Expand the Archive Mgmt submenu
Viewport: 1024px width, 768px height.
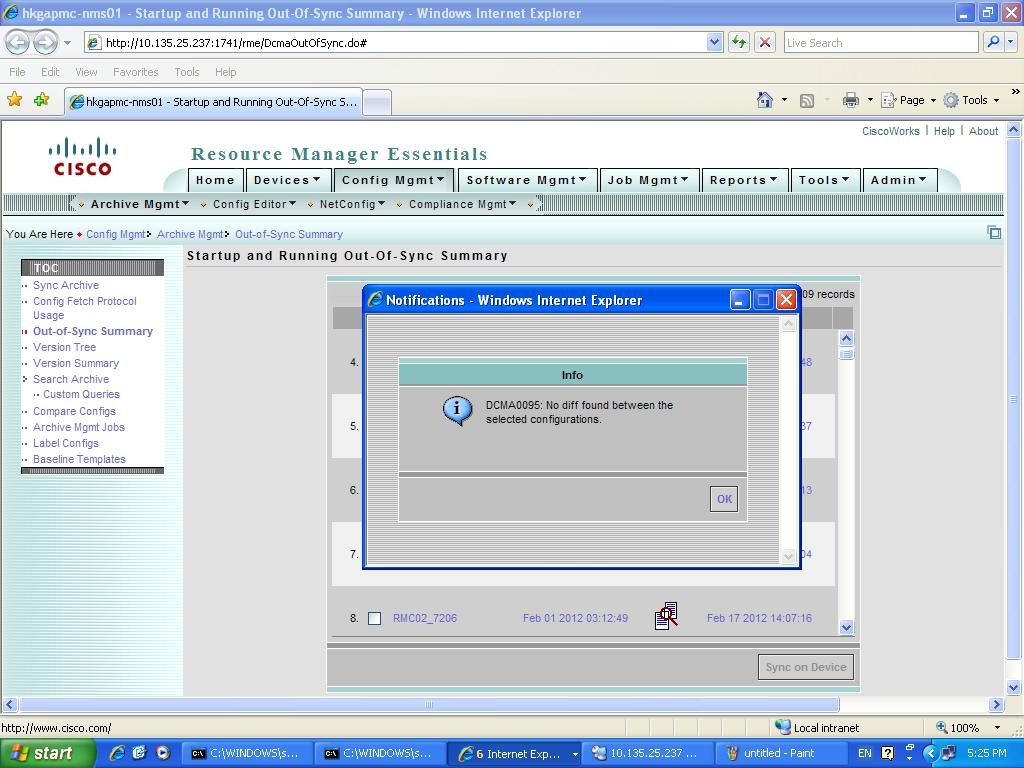(x=139, y=204)
